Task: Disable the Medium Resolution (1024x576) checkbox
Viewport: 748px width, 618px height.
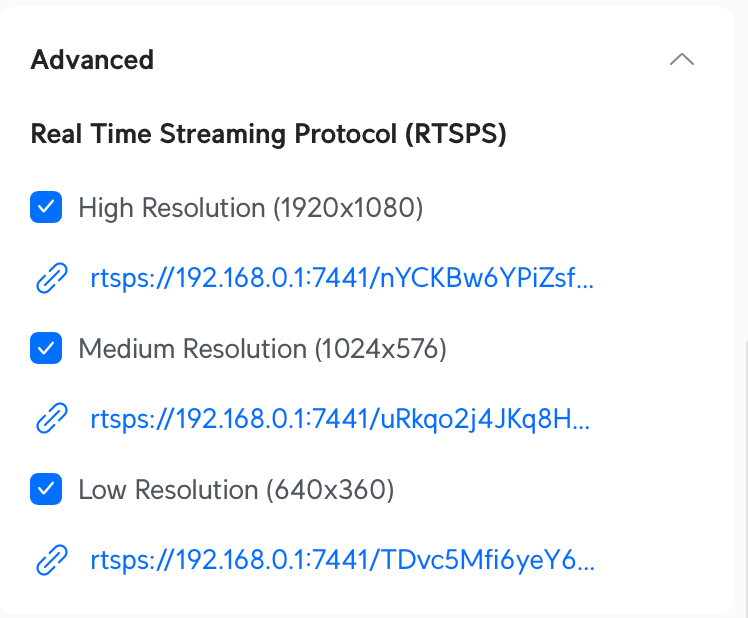Action: [x=46, y=348]
